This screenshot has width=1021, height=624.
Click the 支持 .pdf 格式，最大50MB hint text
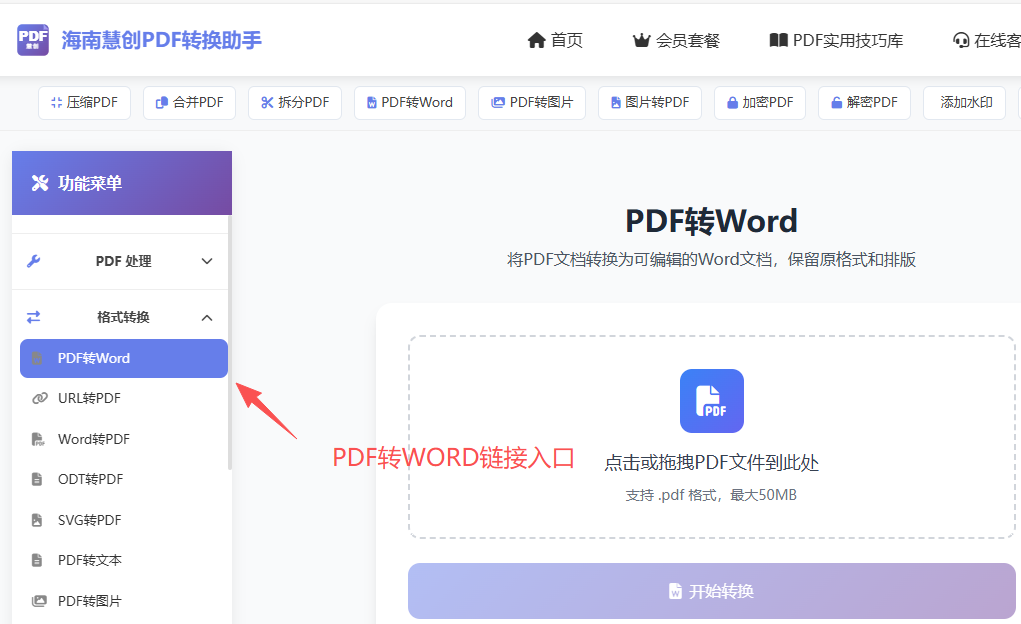tap(712, 495)
